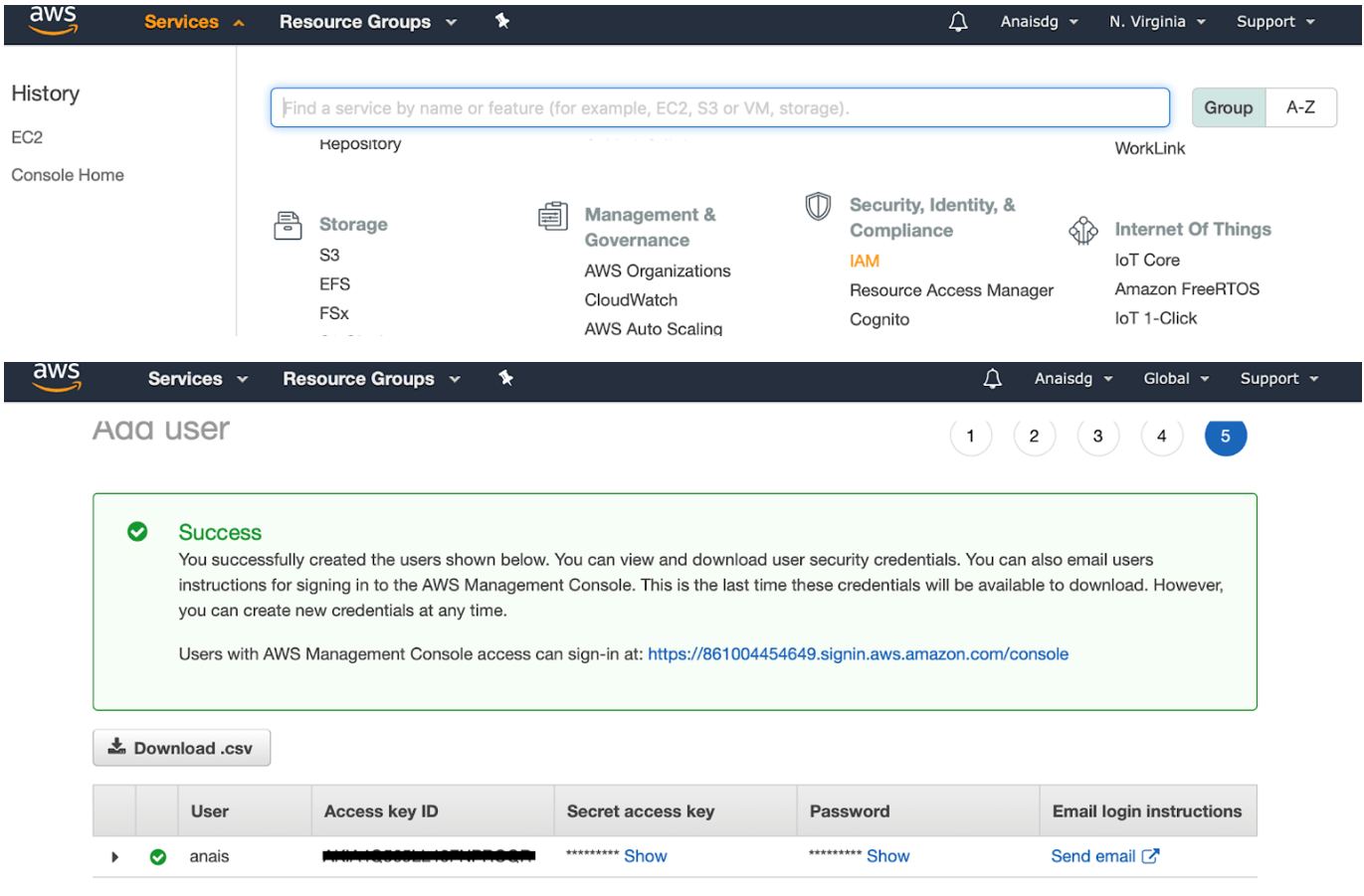
Task: Show the secret access key
Action: click(645, 855)
